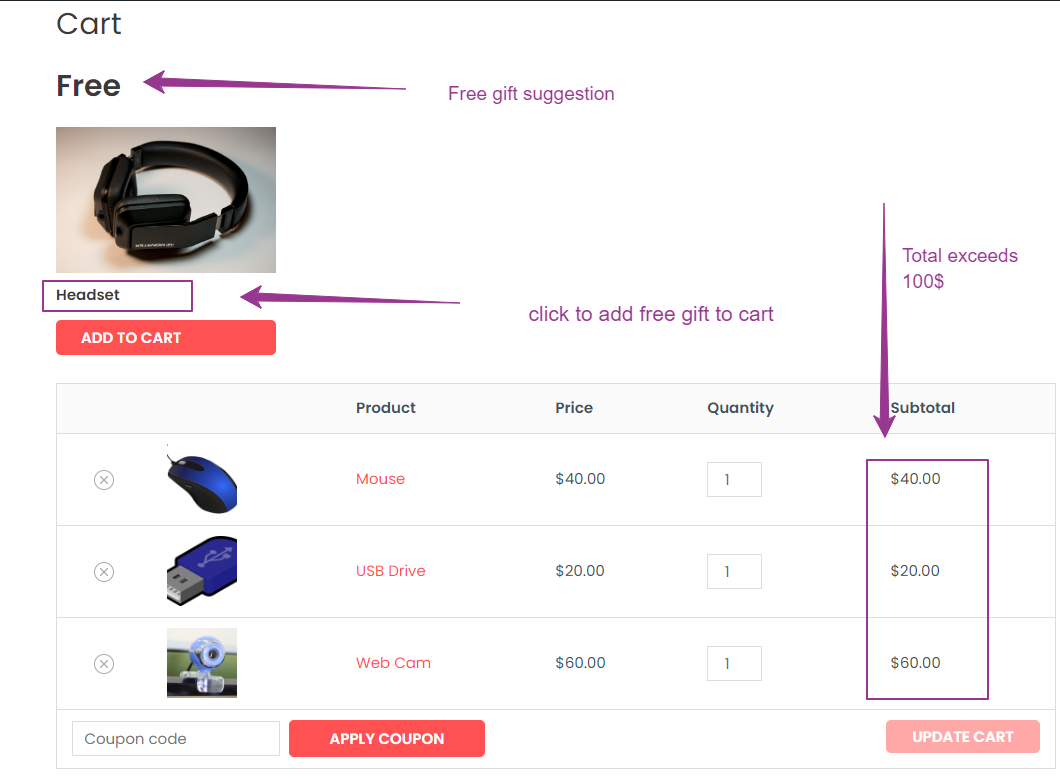The width and height of the screenshot is (1060, 780).
Task: Click the Headset free gift image
Action: point(166,200)
